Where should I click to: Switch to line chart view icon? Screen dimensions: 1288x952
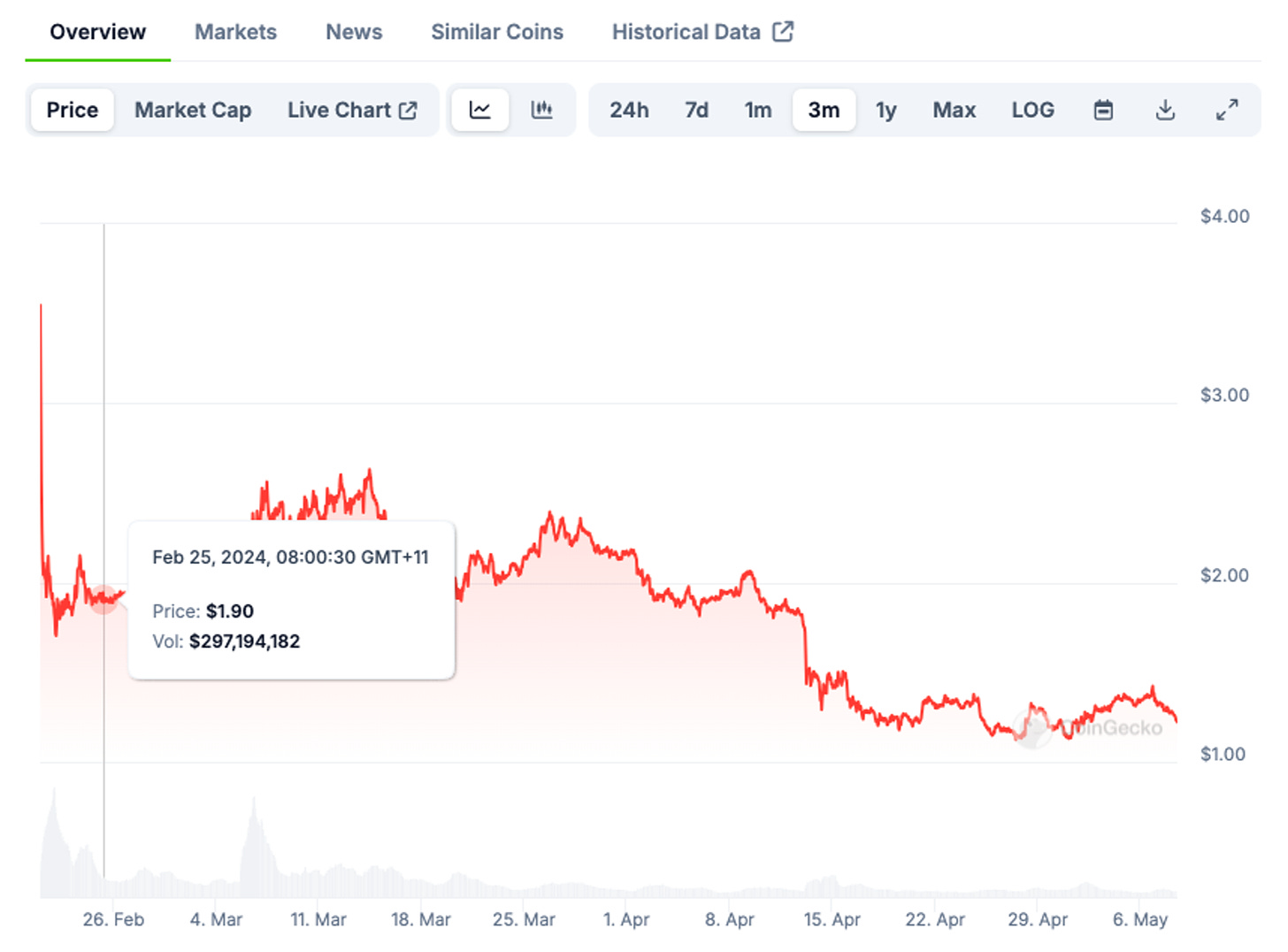479,111
